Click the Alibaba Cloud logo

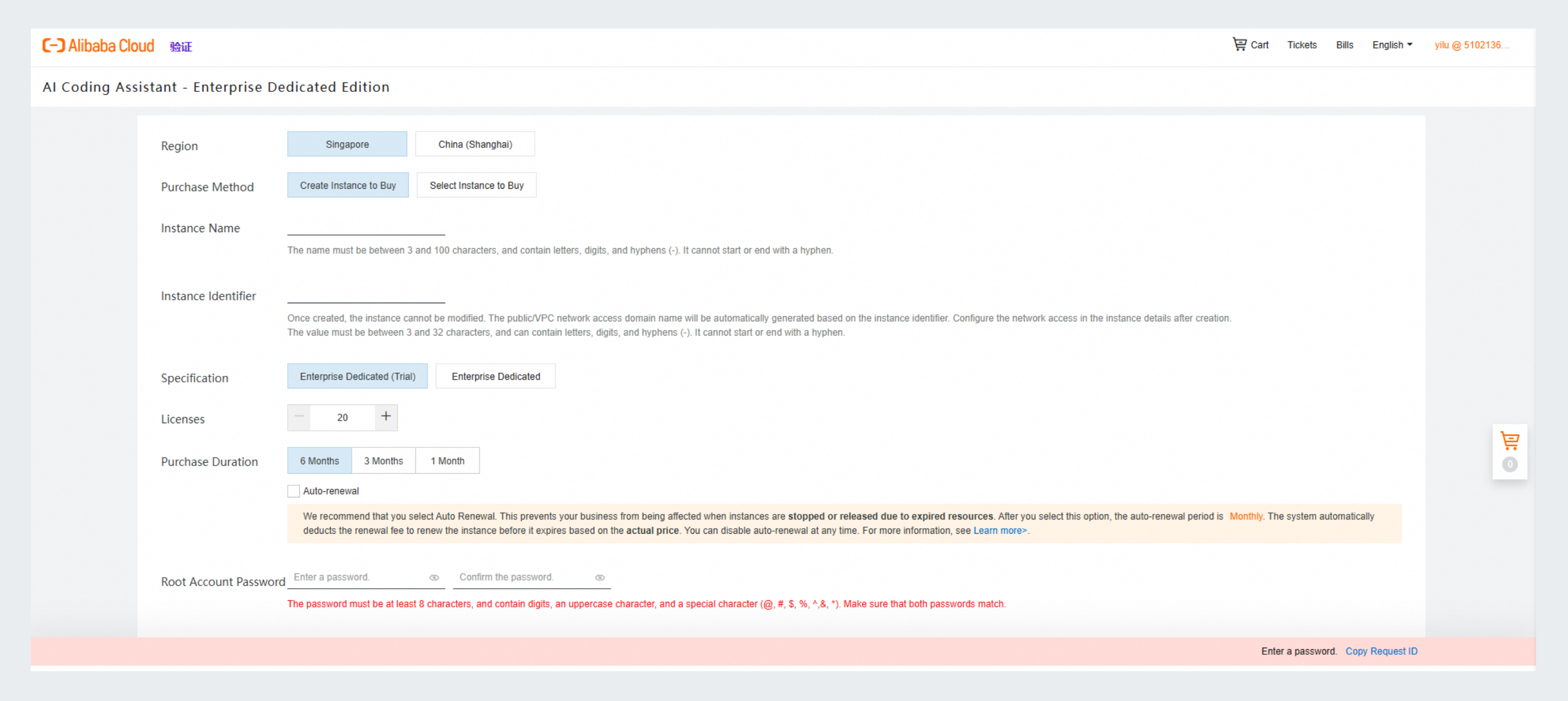pos(98,46)
